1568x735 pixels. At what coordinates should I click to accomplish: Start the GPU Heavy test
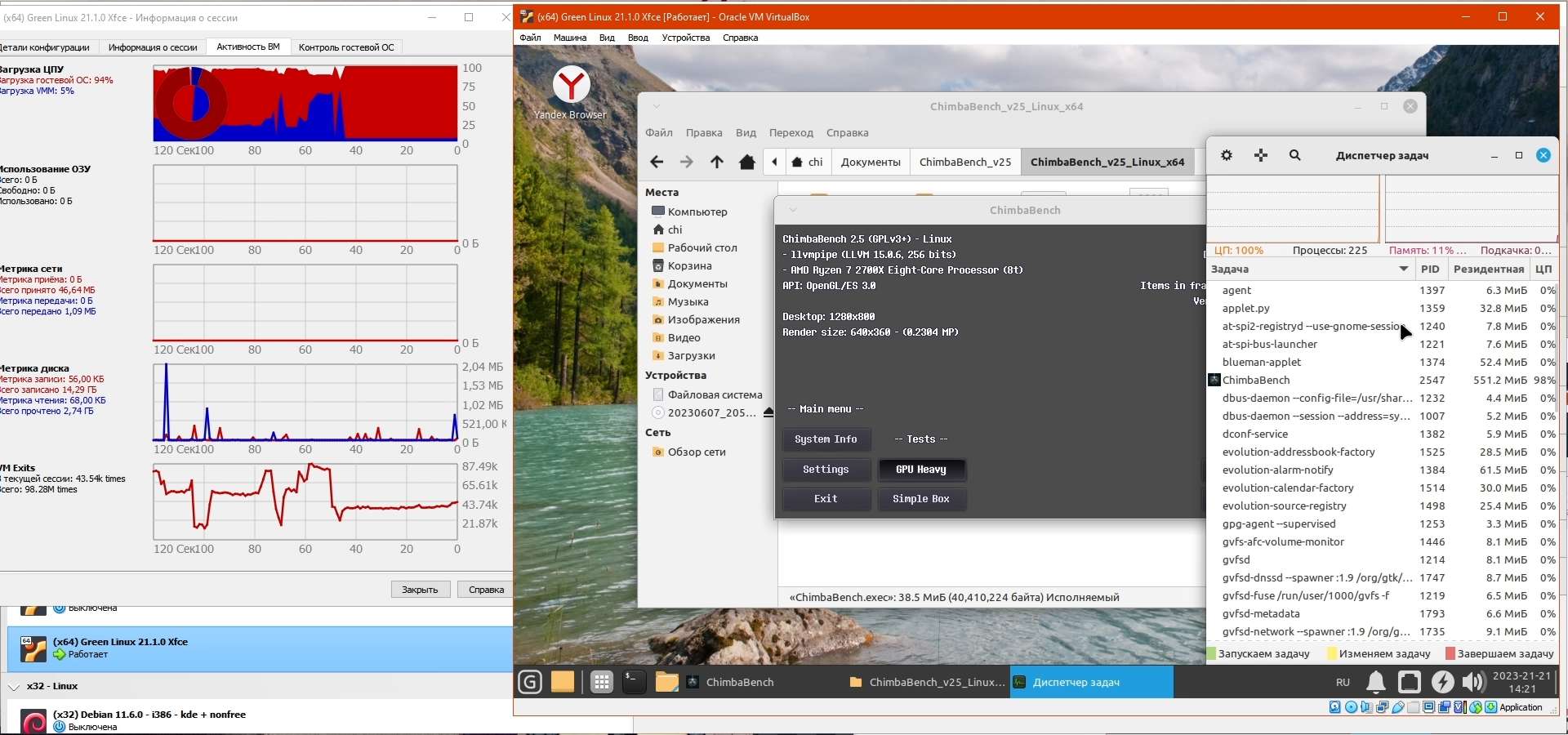tap(921, 470)
